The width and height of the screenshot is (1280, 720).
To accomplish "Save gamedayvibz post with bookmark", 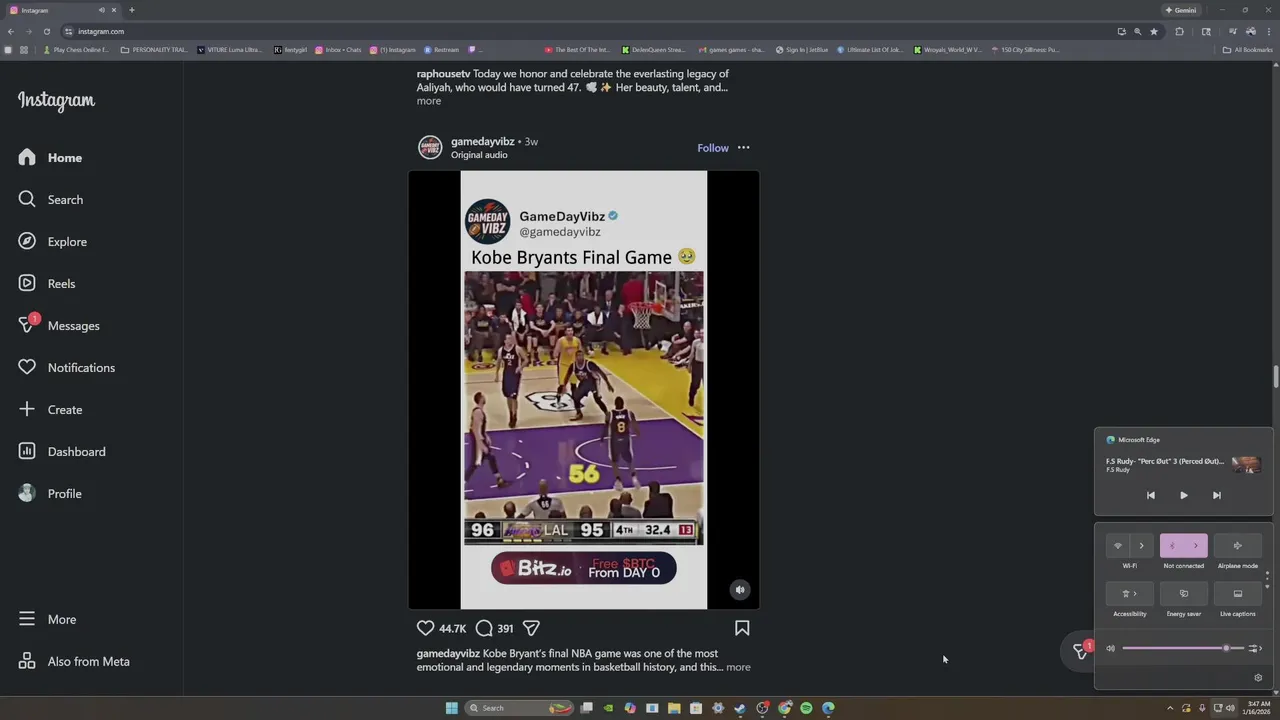I will point(742,628).
